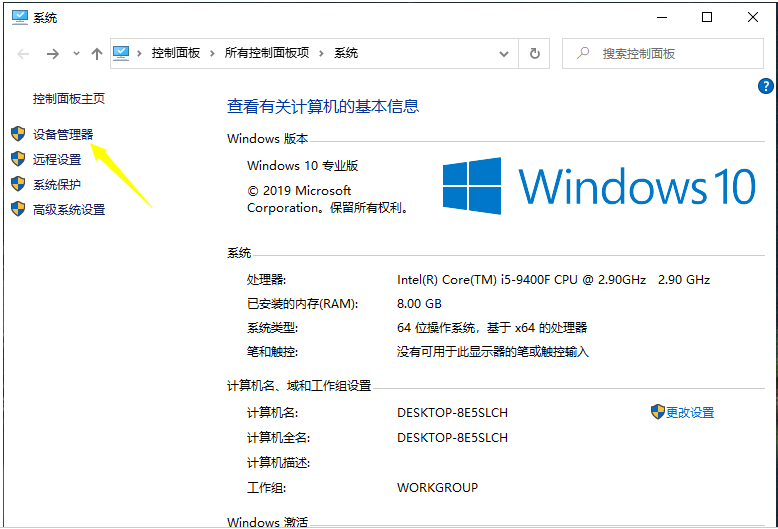Screen dimensions: 778x529
Task: Click the Forward navigation arrow
Action: pos(52,53)
